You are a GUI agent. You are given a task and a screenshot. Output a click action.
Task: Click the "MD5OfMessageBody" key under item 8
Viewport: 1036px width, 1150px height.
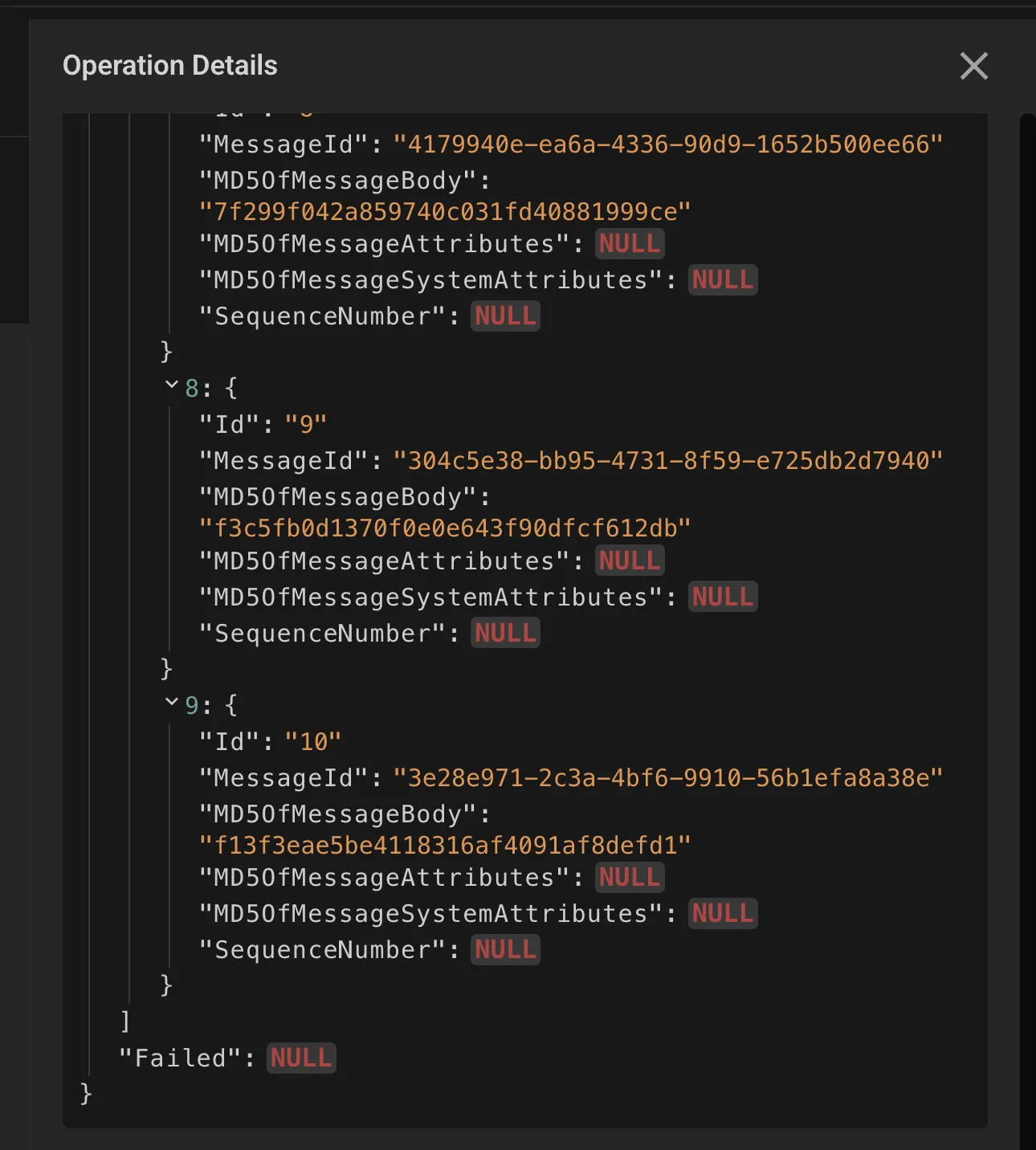(338, 497)
